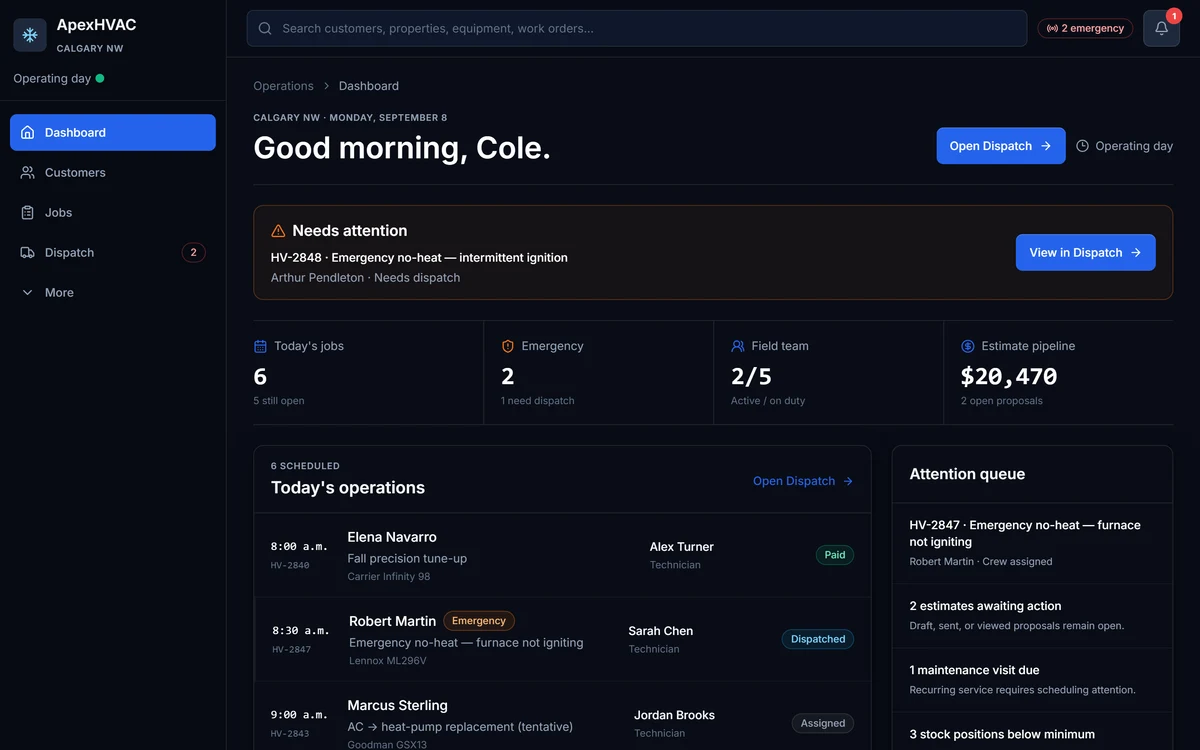Image resolution: width=1200 pixels, height=750 pixels.
Task: Click the orange Emergency tag on Robert Martin
Action: [x=479, y=621]
